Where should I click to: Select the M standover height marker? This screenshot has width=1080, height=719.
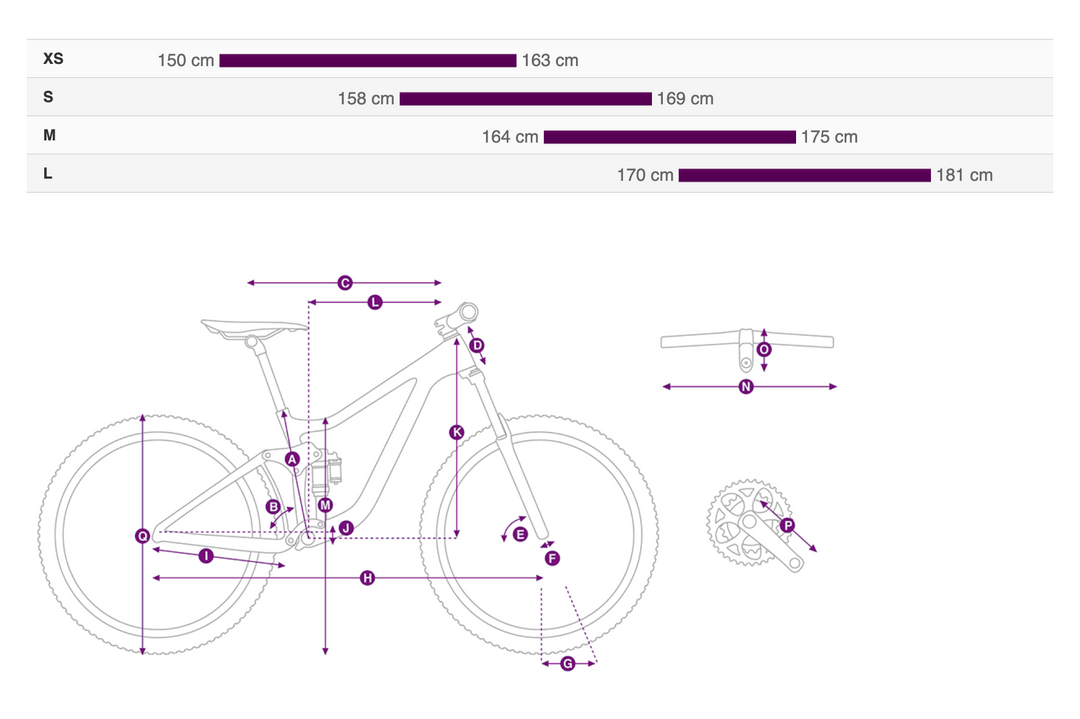[325, 506]
